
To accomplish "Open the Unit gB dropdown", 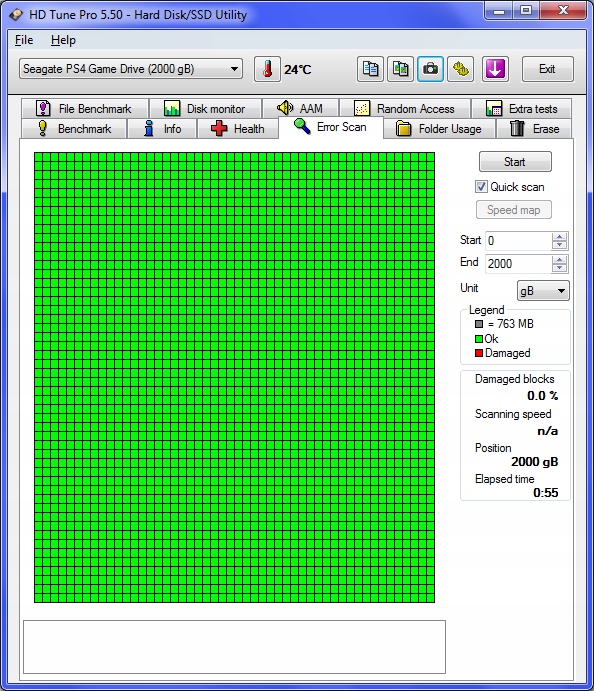I will pos(543,291).
